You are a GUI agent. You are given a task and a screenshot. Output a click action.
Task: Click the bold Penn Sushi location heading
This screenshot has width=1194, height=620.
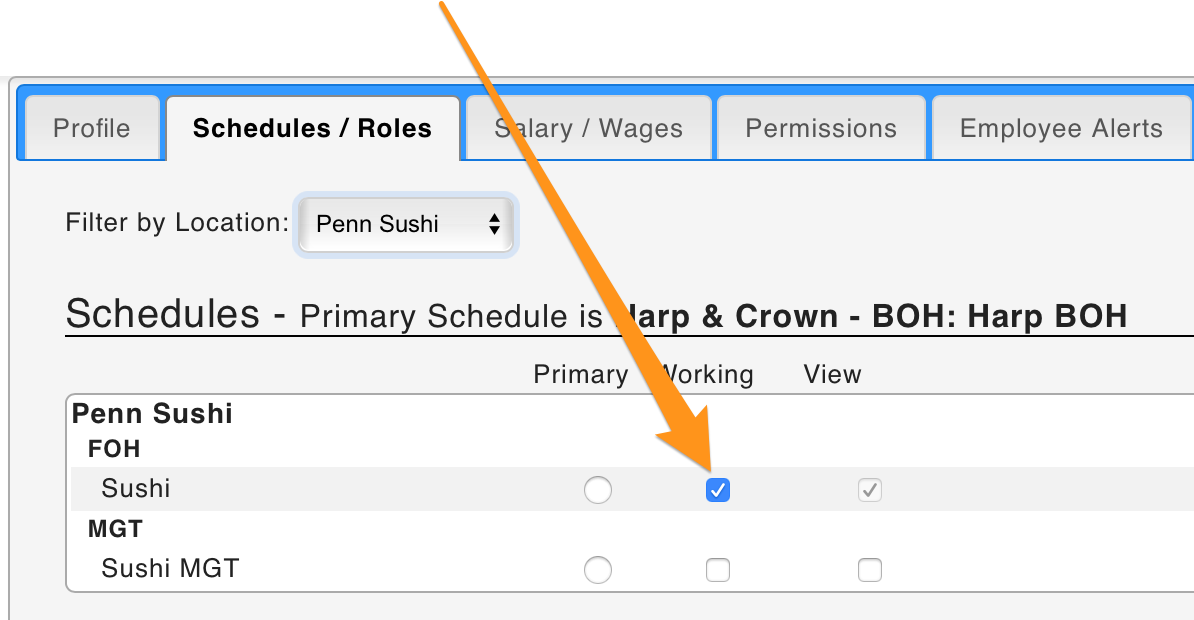coord(153,414)
